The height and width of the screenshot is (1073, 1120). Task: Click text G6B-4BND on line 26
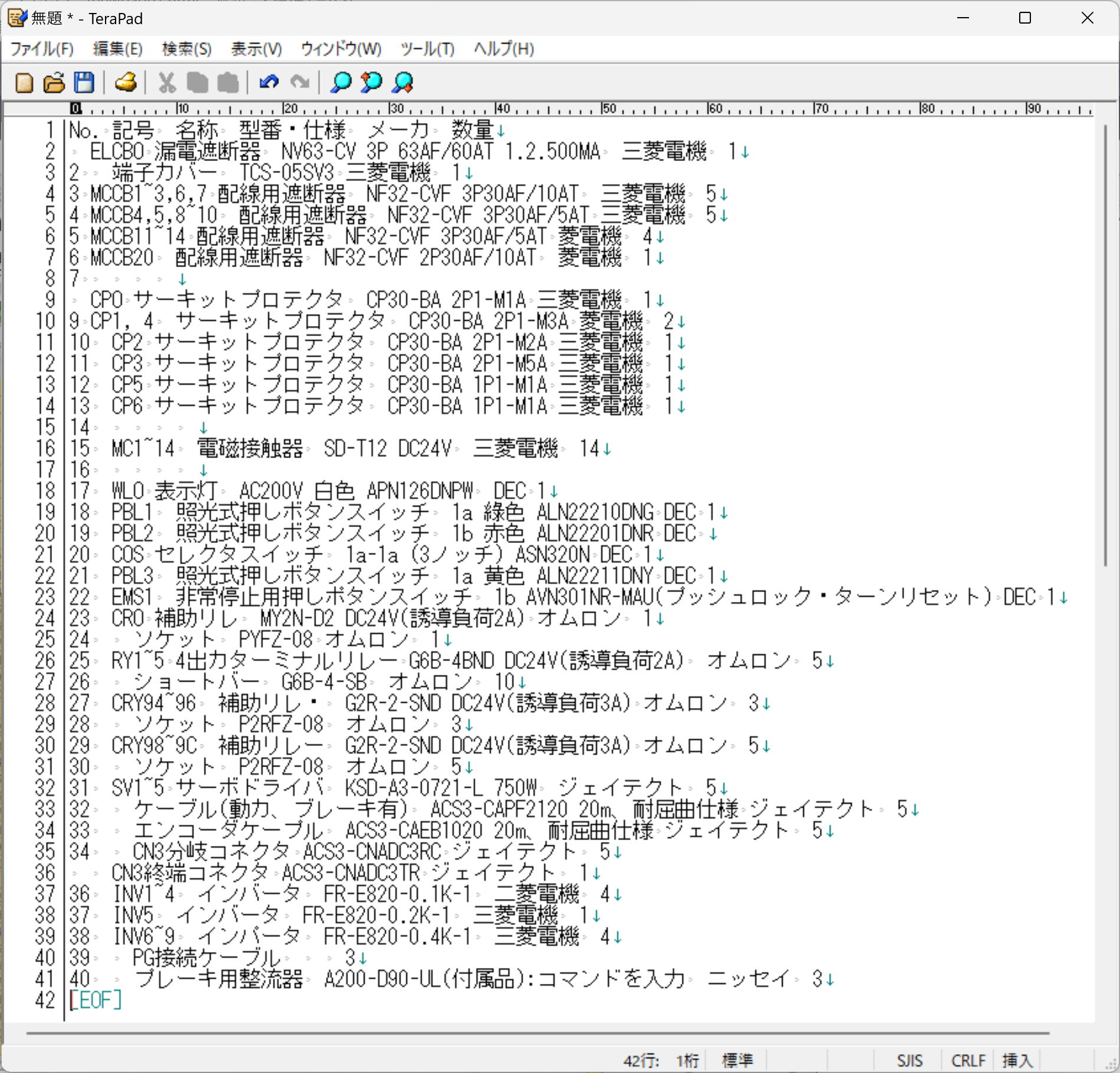point(452,660)
